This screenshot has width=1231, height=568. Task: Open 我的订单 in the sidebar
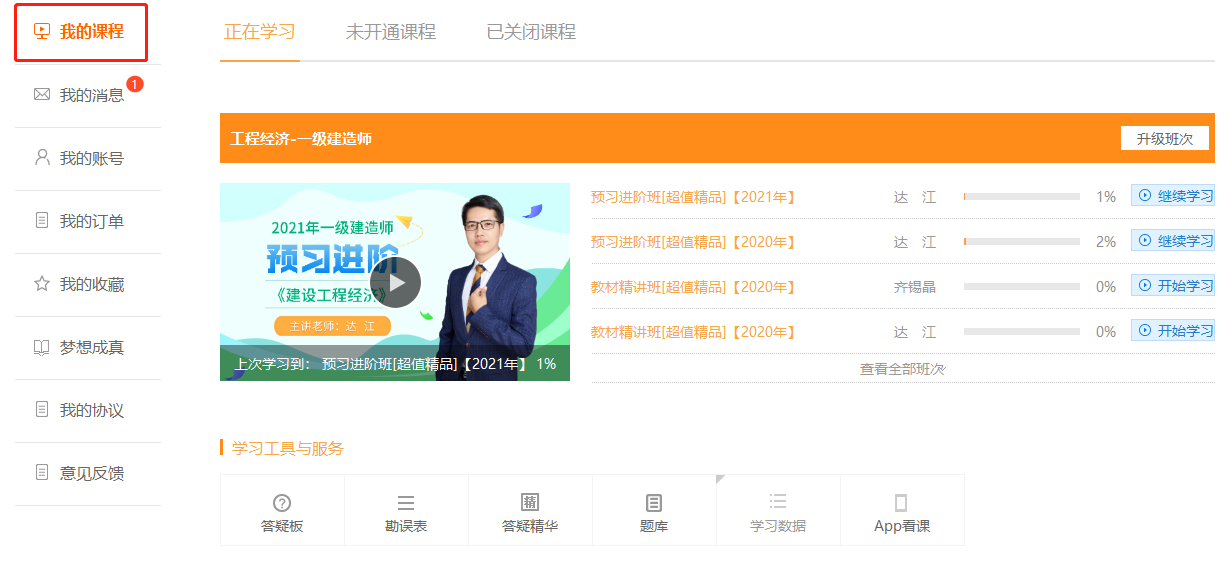(x=91, y=221)
